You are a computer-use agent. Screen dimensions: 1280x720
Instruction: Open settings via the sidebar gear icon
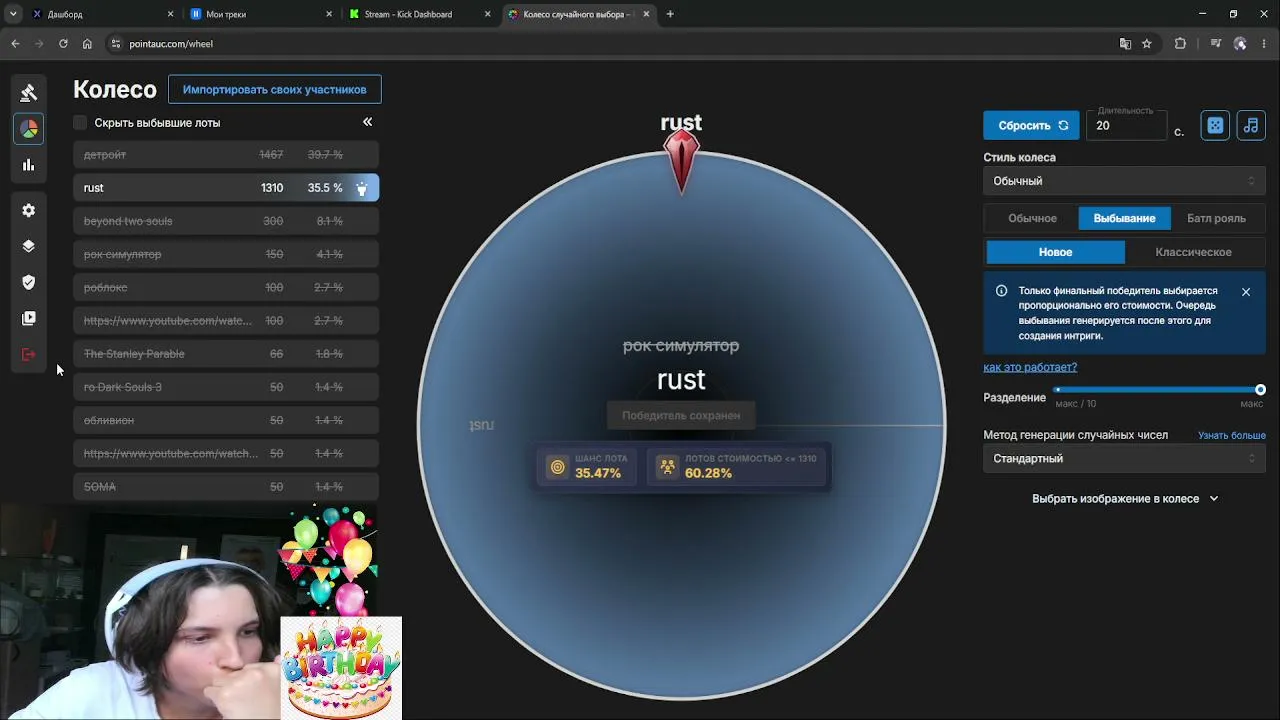[x=29, y=210]
